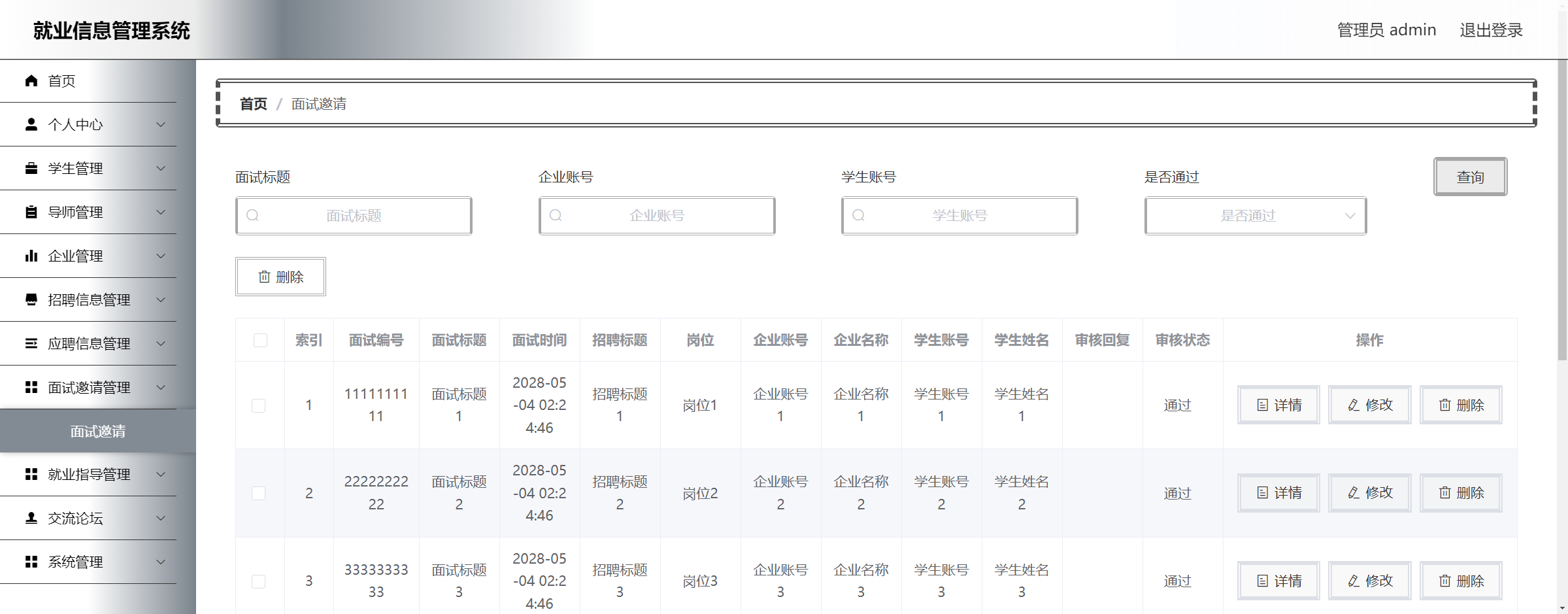
Task: Click the icon beside 招聘信息管理
Action: [x=31, y=299]
